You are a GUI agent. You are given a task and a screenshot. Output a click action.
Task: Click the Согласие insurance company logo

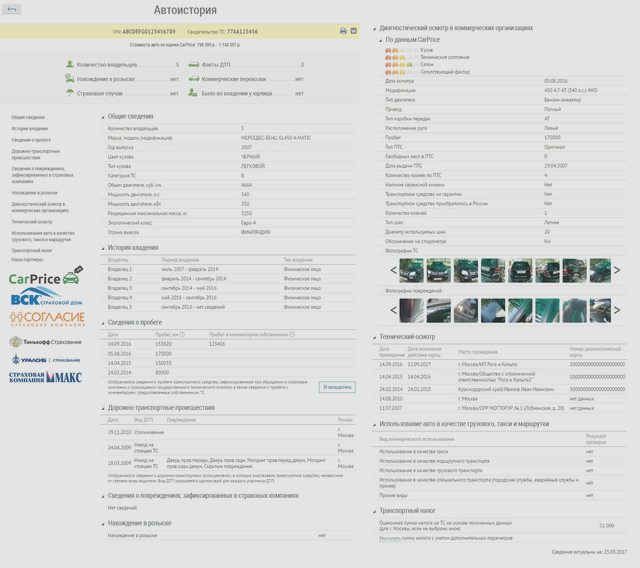click(47, 319)
